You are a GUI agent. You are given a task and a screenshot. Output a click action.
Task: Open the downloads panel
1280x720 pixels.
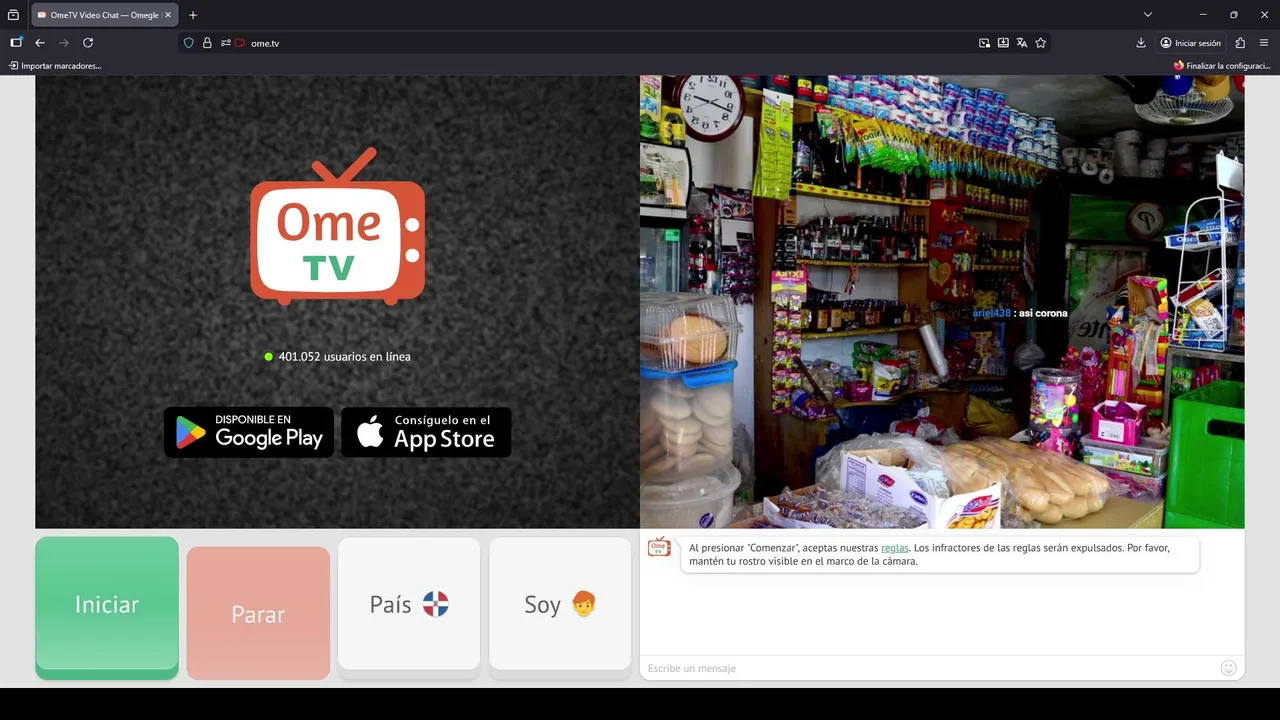[1141, 43]
